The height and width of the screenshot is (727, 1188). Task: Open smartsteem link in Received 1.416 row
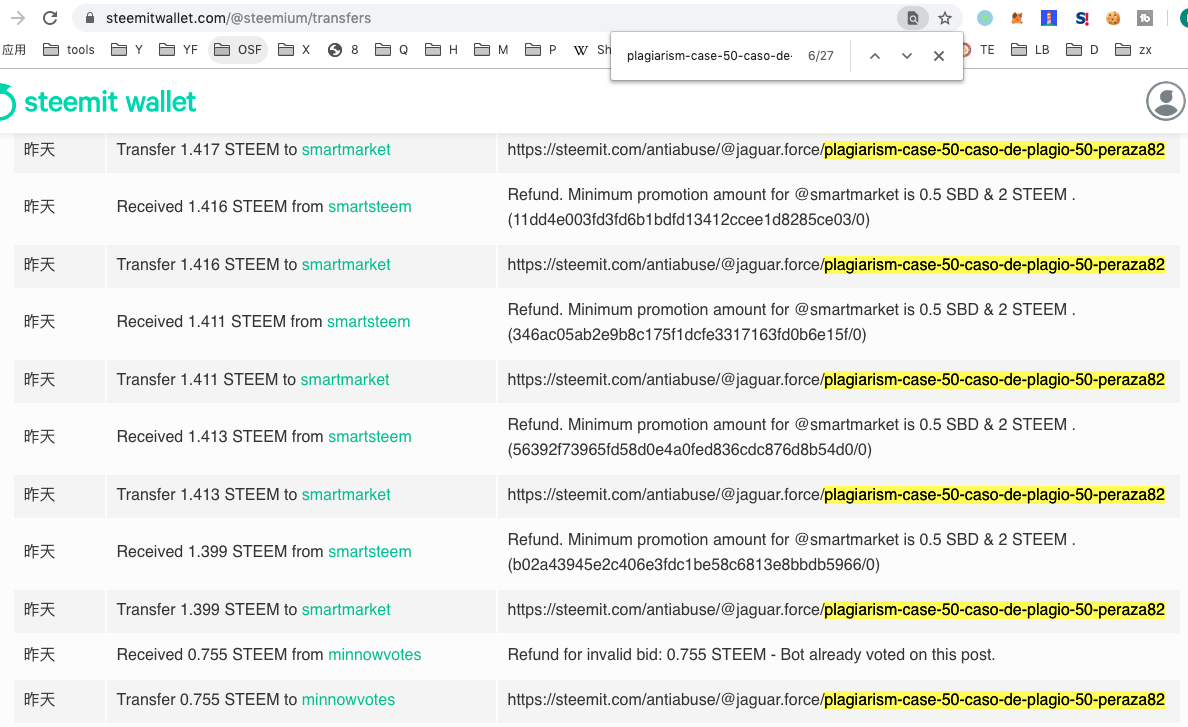pyautogui.click(x=370, y=207)
